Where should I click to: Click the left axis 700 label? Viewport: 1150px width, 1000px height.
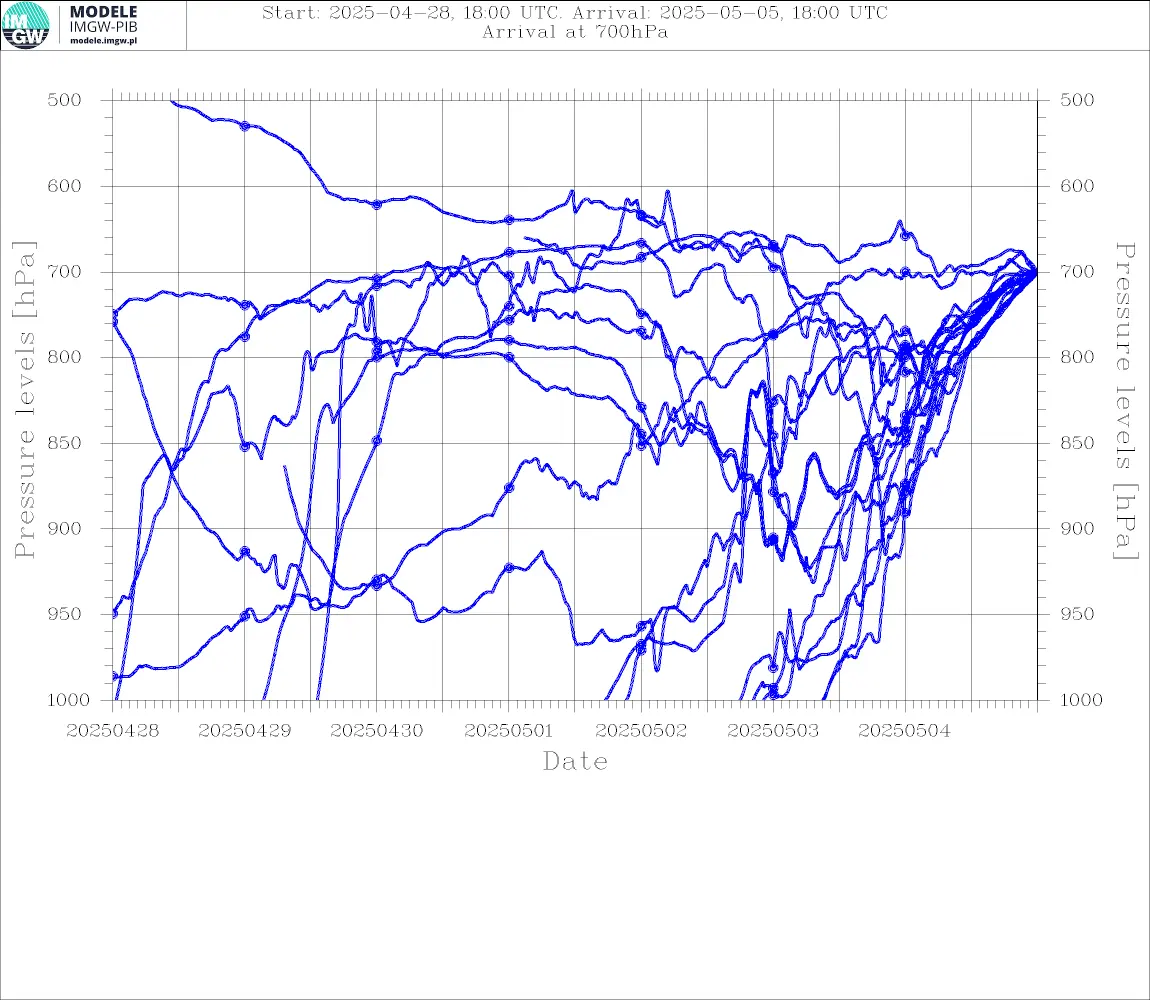tap(65, 272)
